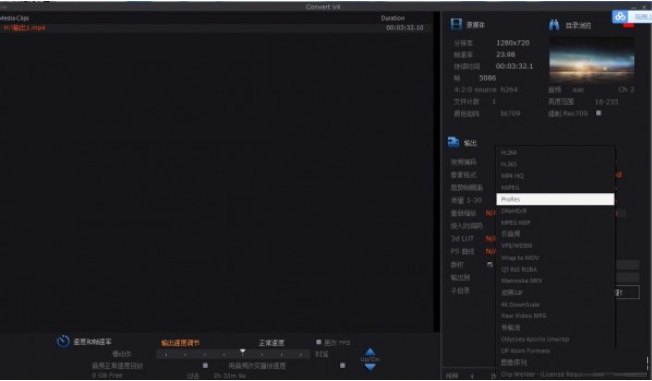The height and width of the screenshot is (381, 652).
Task: Click the 23.98 frame rate value
Action: [x=506, y=54]
